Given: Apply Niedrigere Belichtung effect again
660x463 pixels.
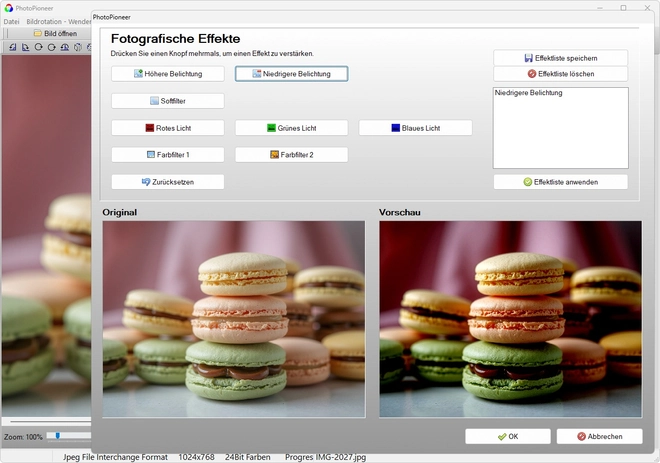Looking at the screenshot, I should tap(291, 74).
